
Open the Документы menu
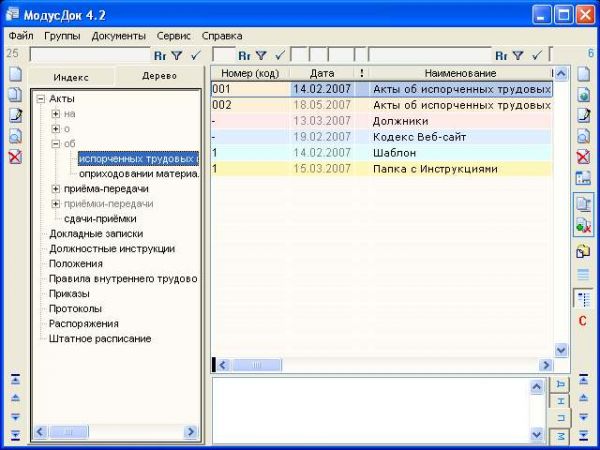(x=118, y=35)
